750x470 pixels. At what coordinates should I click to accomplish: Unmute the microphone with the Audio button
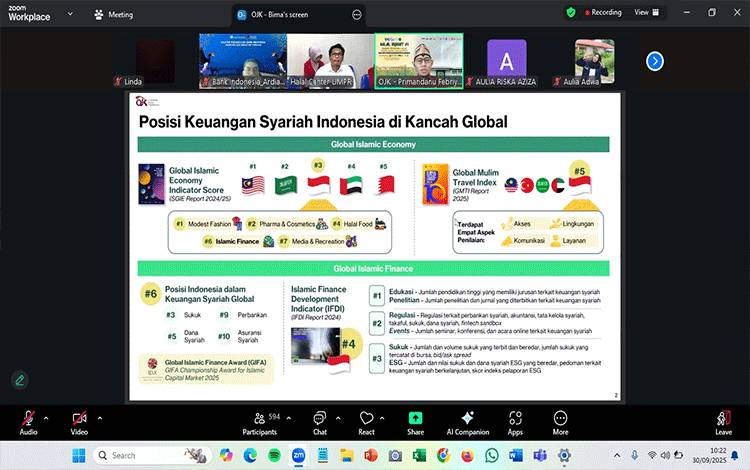tap(28, 423)
